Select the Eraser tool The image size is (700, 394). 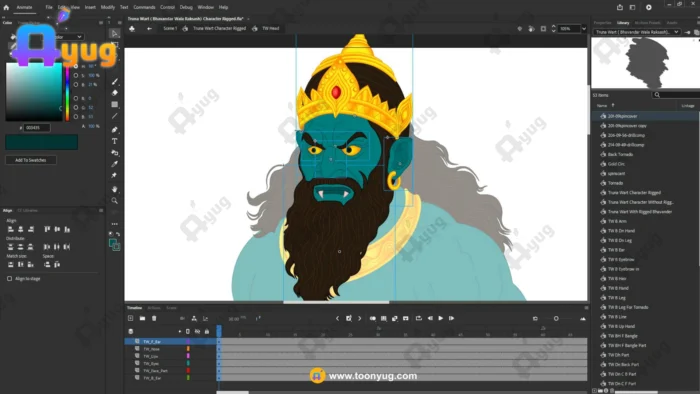115,93
